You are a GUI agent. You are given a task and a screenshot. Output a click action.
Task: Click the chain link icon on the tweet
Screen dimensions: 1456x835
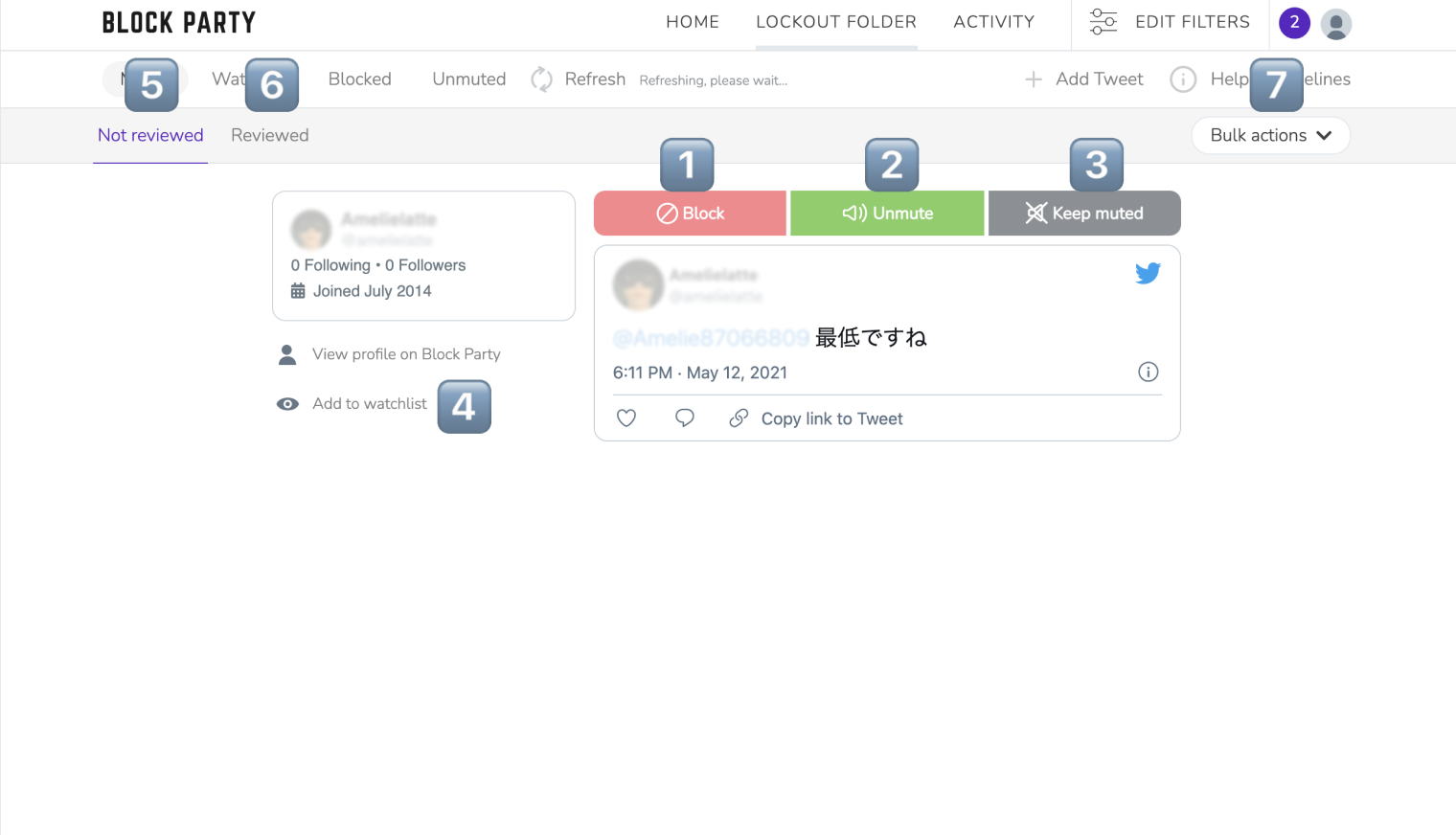pos(739,418)
